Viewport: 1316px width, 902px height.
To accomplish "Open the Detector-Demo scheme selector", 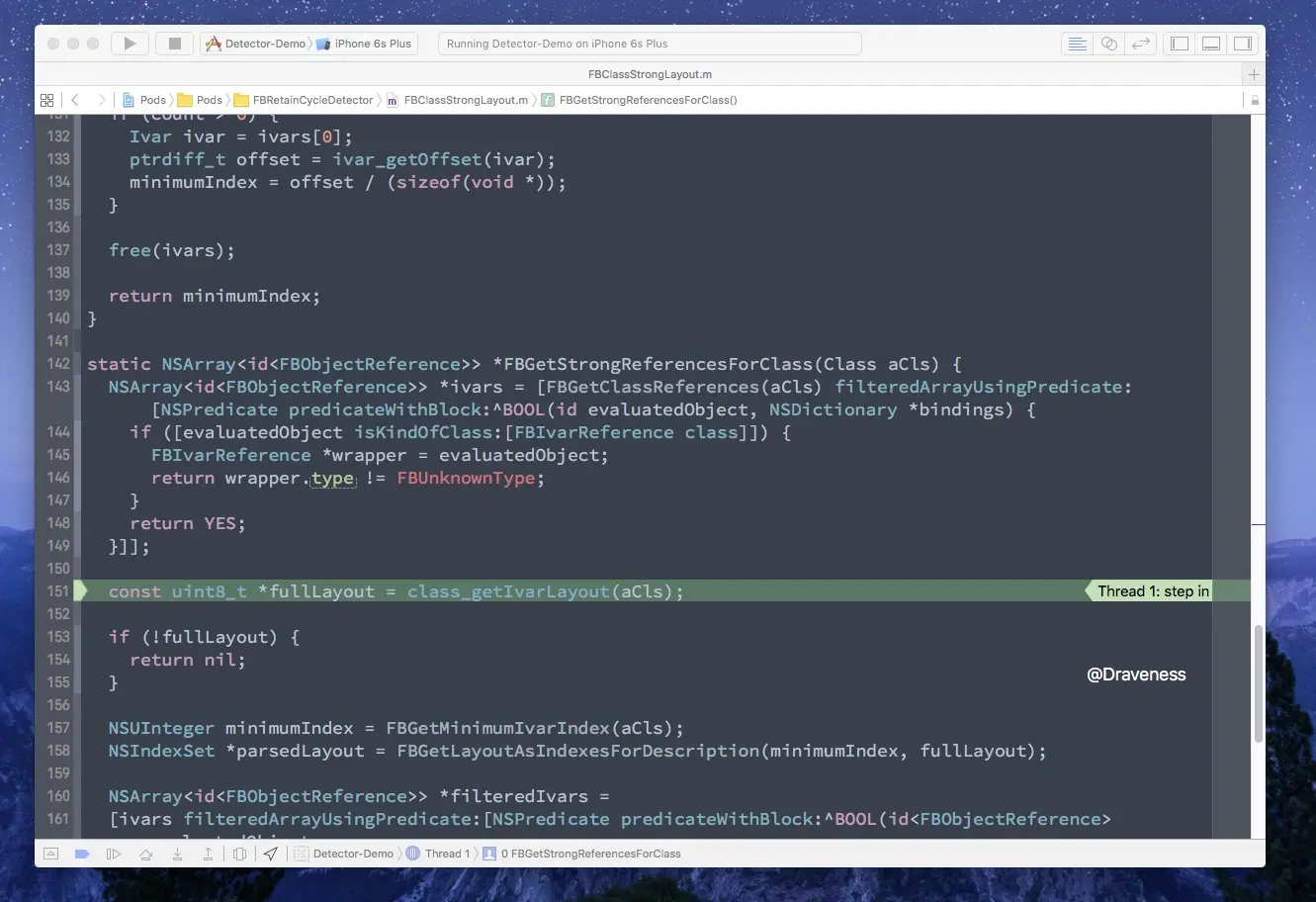I will (x=256, y=44).
